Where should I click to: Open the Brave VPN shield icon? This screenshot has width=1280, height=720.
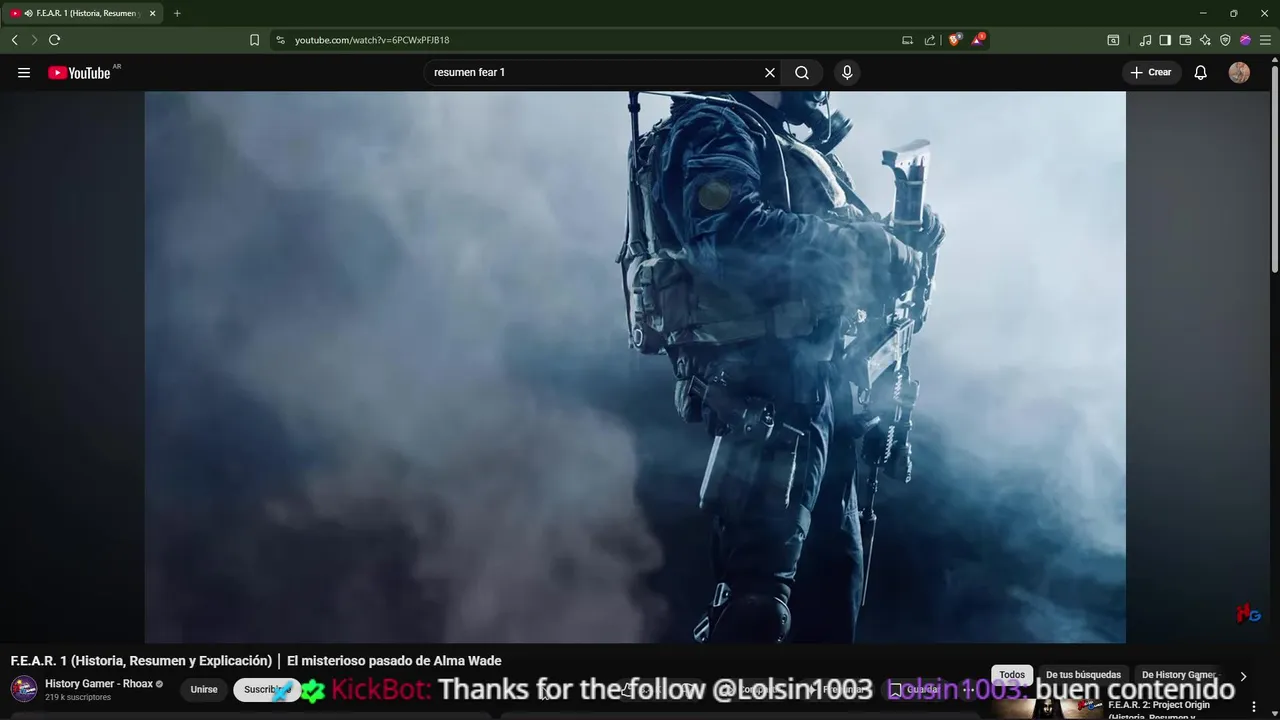coord(1225,40)
